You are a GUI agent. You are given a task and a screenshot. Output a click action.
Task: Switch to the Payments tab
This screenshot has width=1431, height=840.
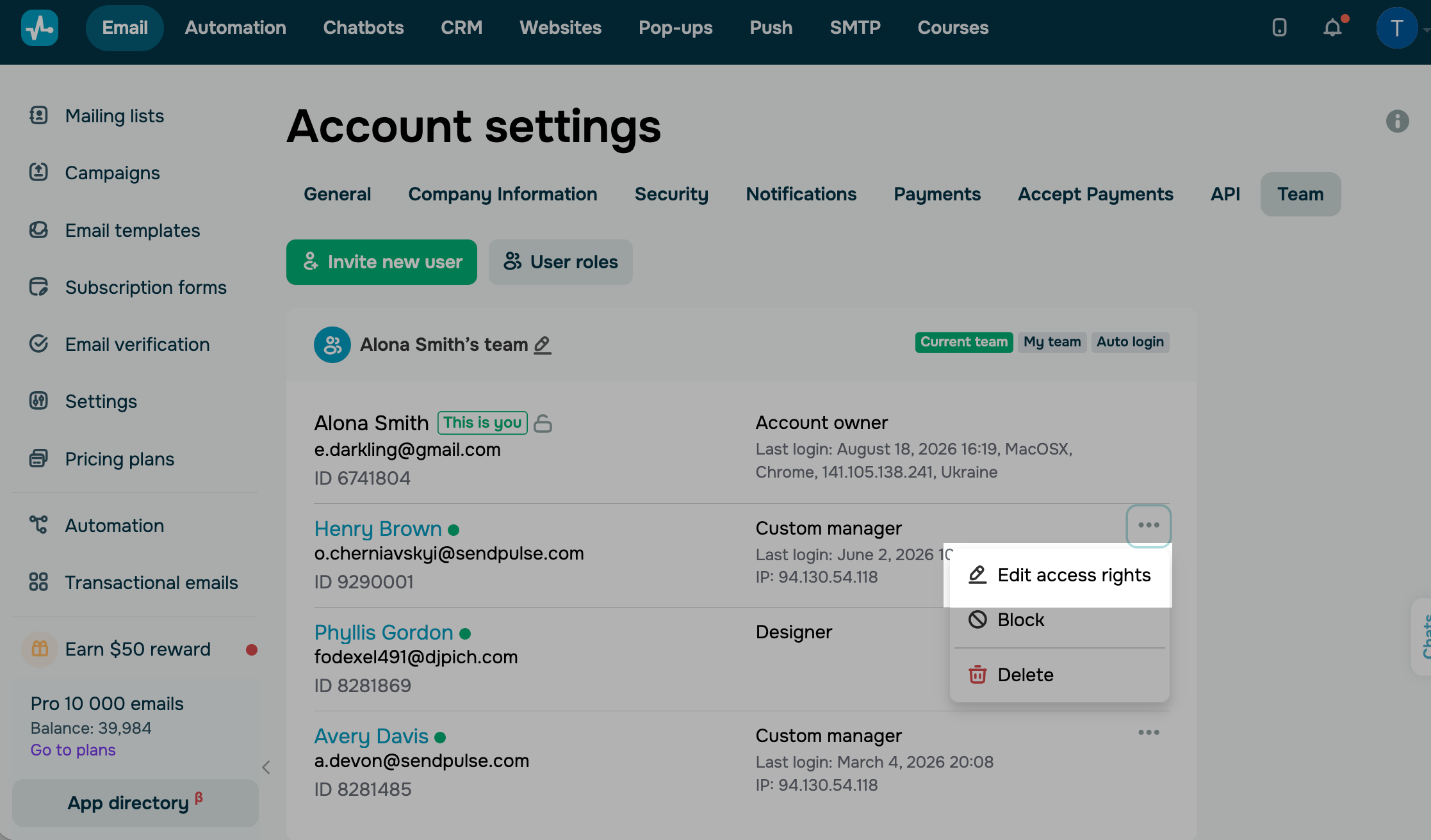point(937,194)
